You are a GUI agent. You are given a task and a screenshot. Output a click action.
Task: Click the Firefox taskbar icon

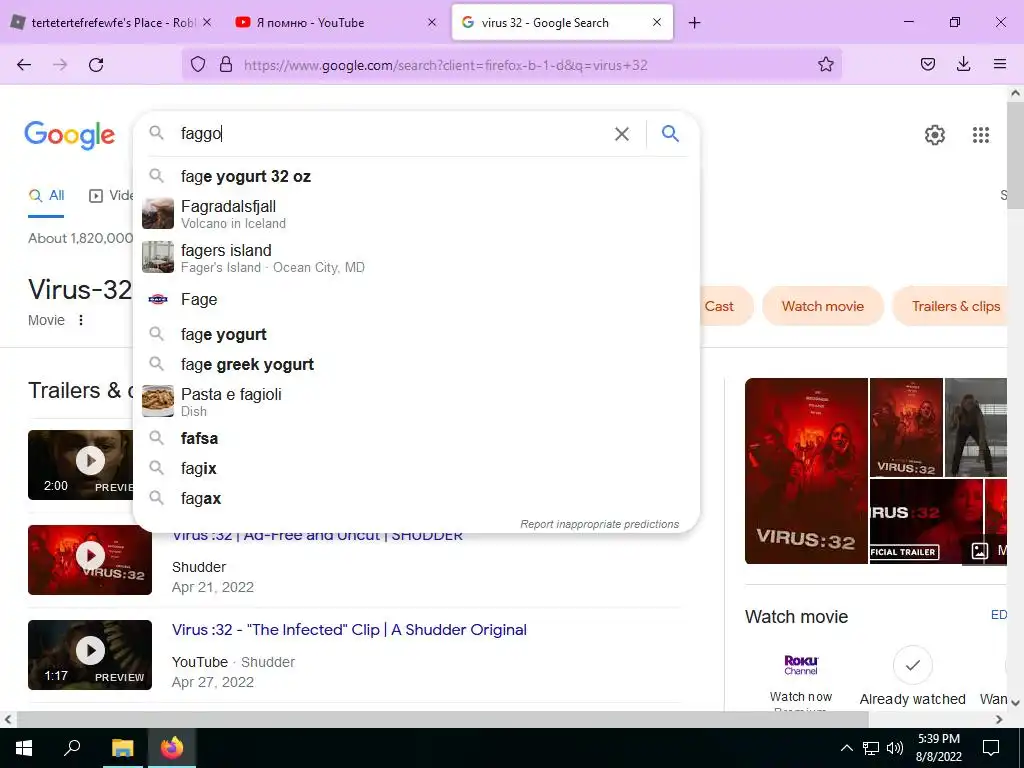pos(172,748)
